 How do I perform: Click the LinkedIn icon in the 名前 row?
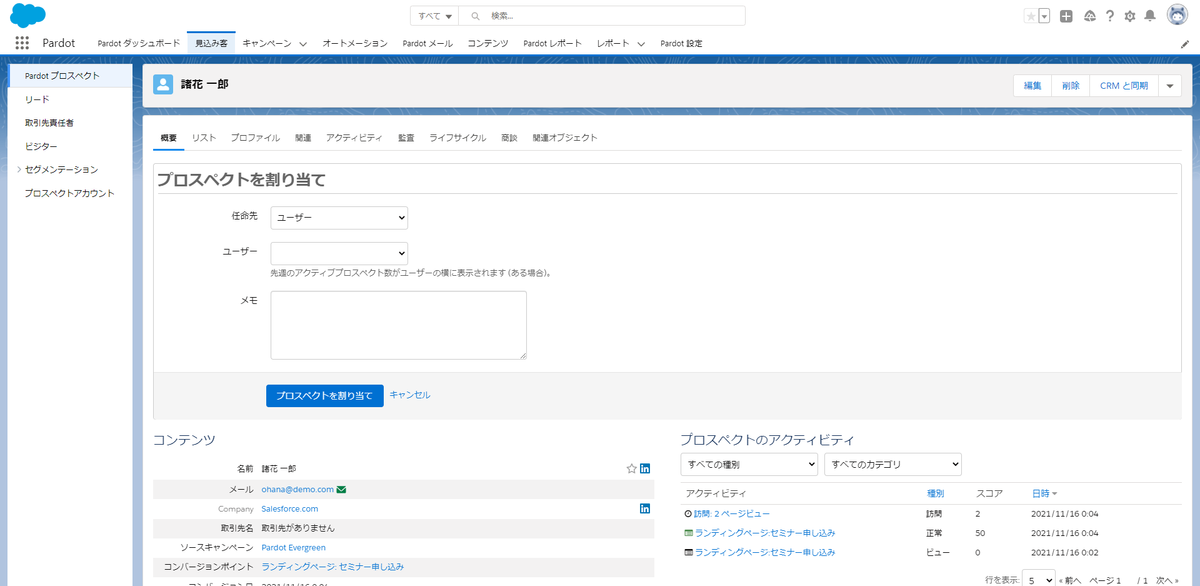[x=645, y=468]
